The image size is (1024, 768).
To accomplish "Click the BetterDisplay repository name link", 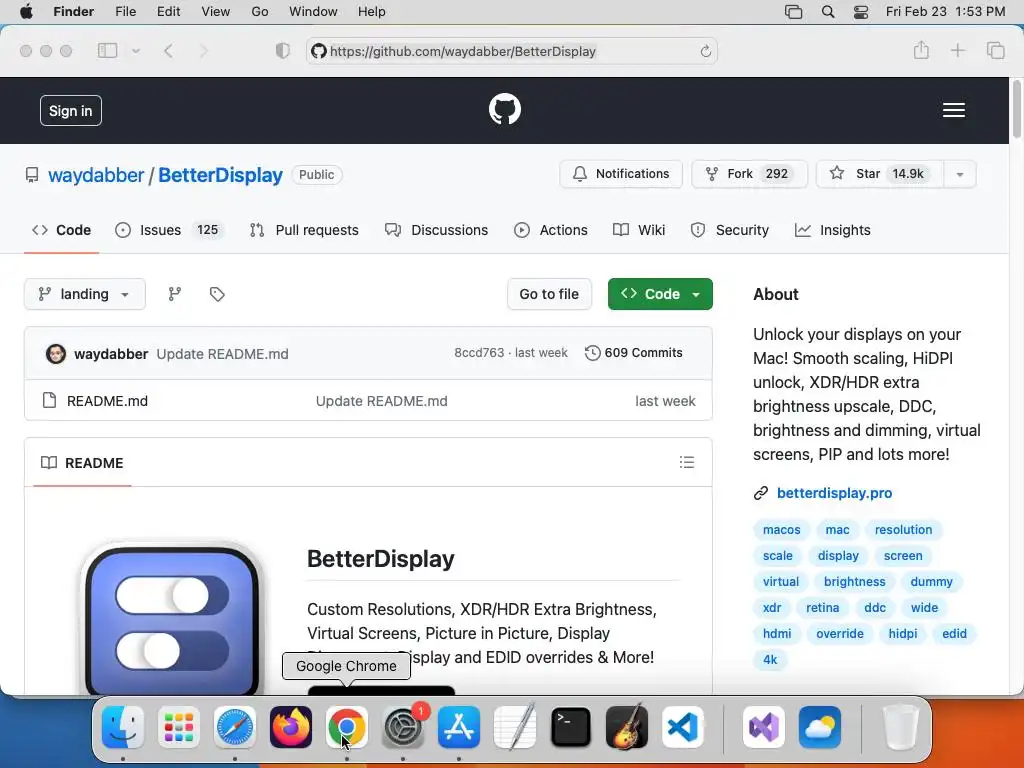I will pos(220,175).
